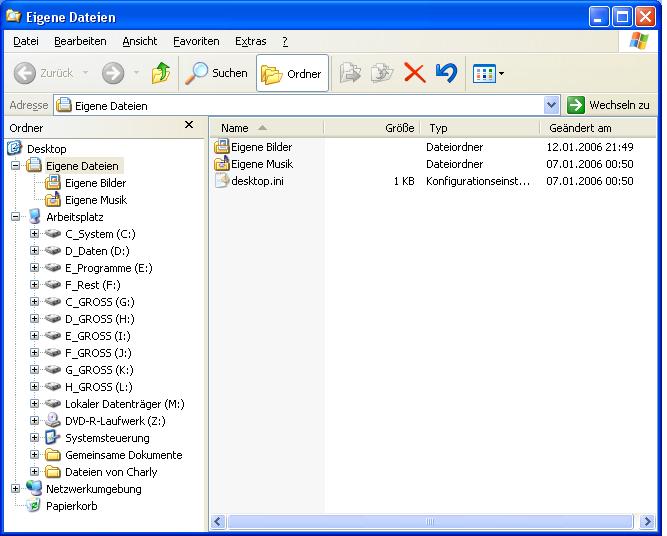This screenshot has height=536, width=667.
Task: Click the blue Undo arrow icon
Action: 446,73
